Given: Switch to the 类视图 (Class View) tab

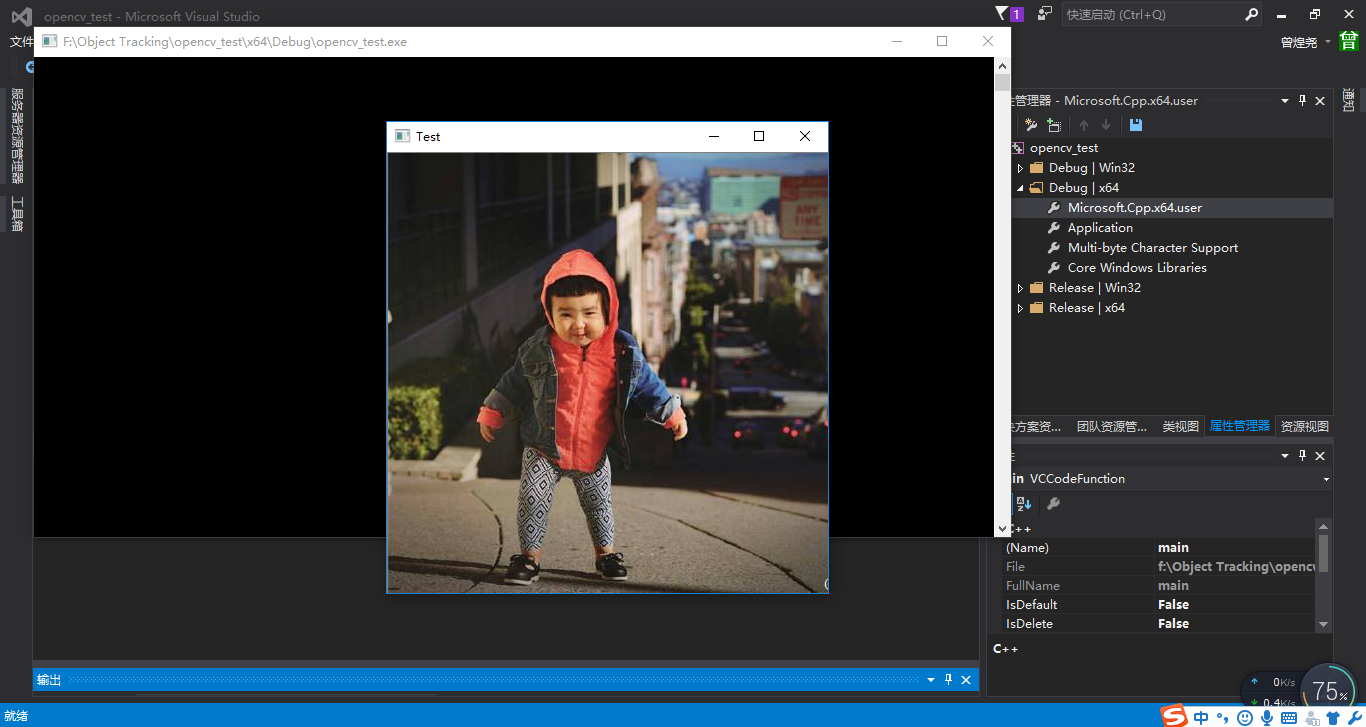Looking at the screenshot, I should click(1180, 426).
